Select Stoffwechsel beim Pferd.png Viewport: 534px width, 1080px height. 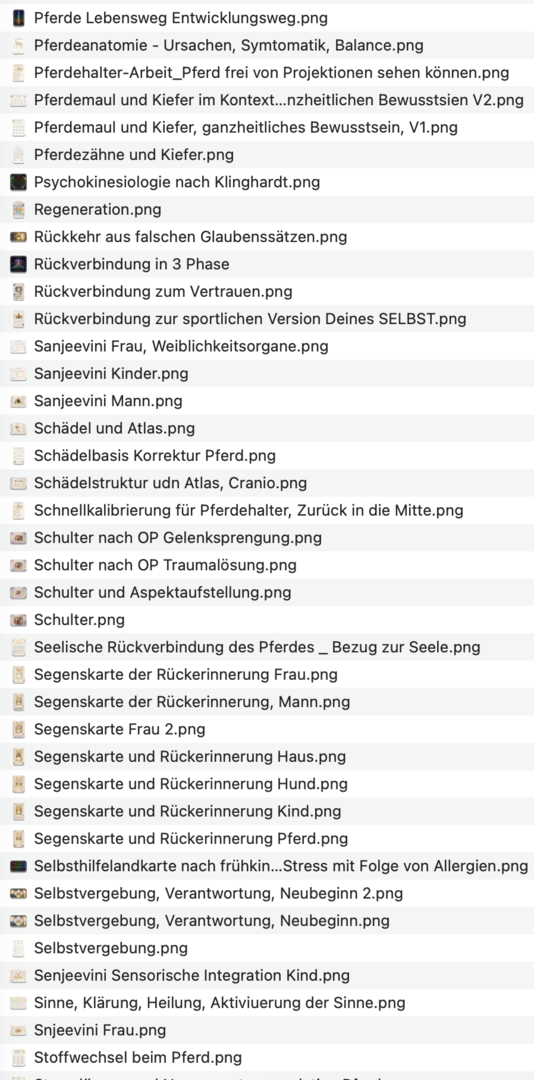click(x=267, y=1057)
